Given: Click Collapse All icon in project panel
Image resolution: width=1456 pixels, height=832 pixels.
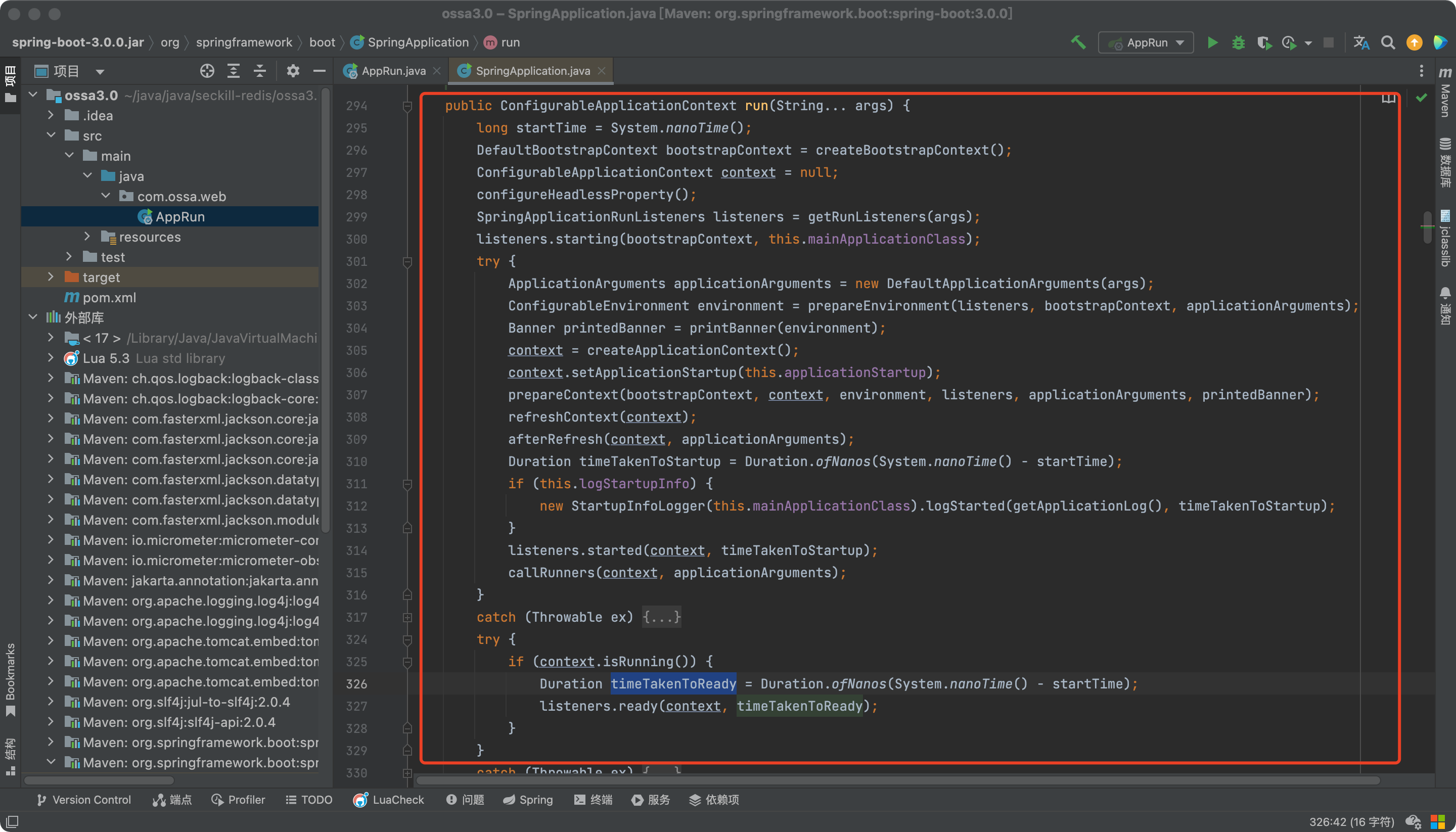Looking at the screenshot, I should 260,71.
